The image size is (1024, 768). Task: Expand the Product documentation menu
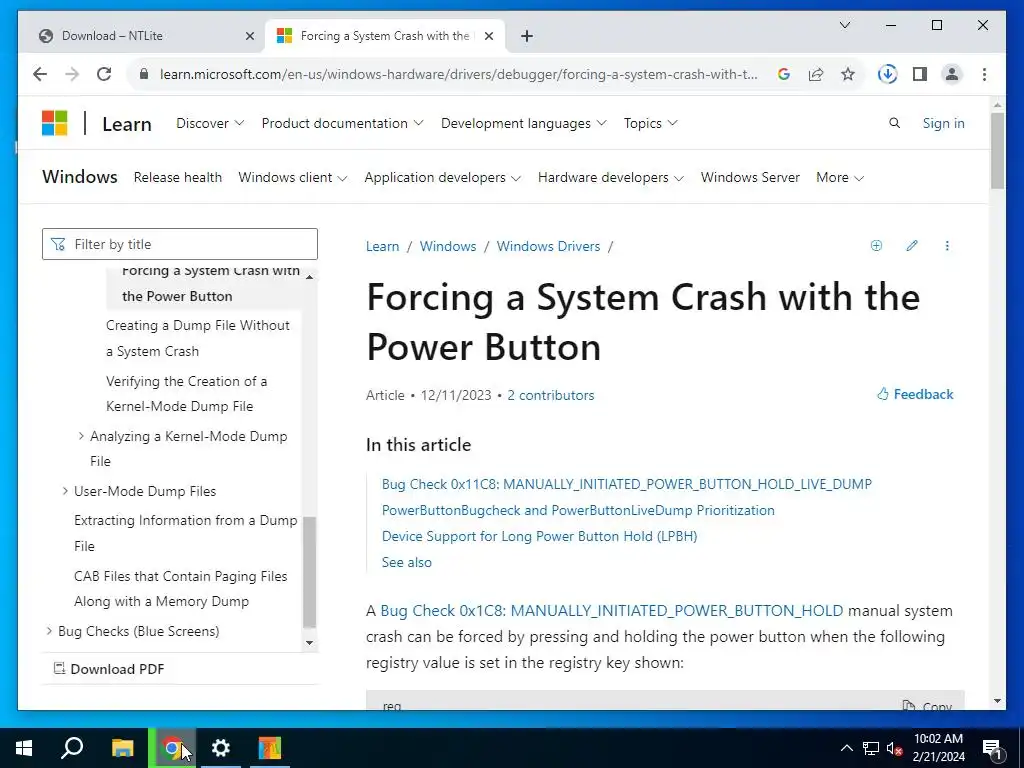pyautogui.click(x=342, y=123)
